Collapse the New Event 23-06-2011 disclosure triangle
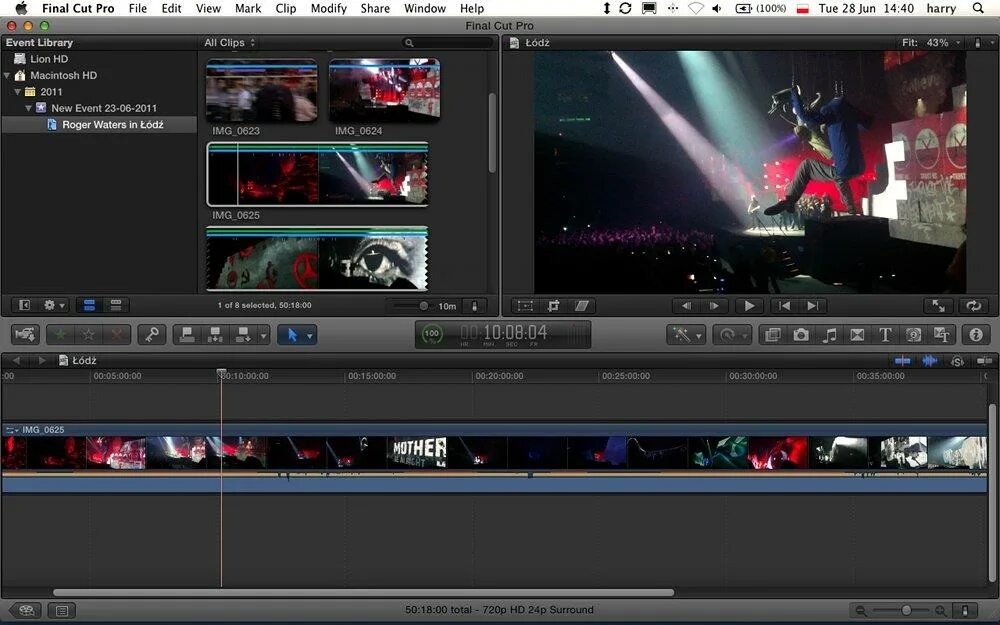 tap(29, 107)
